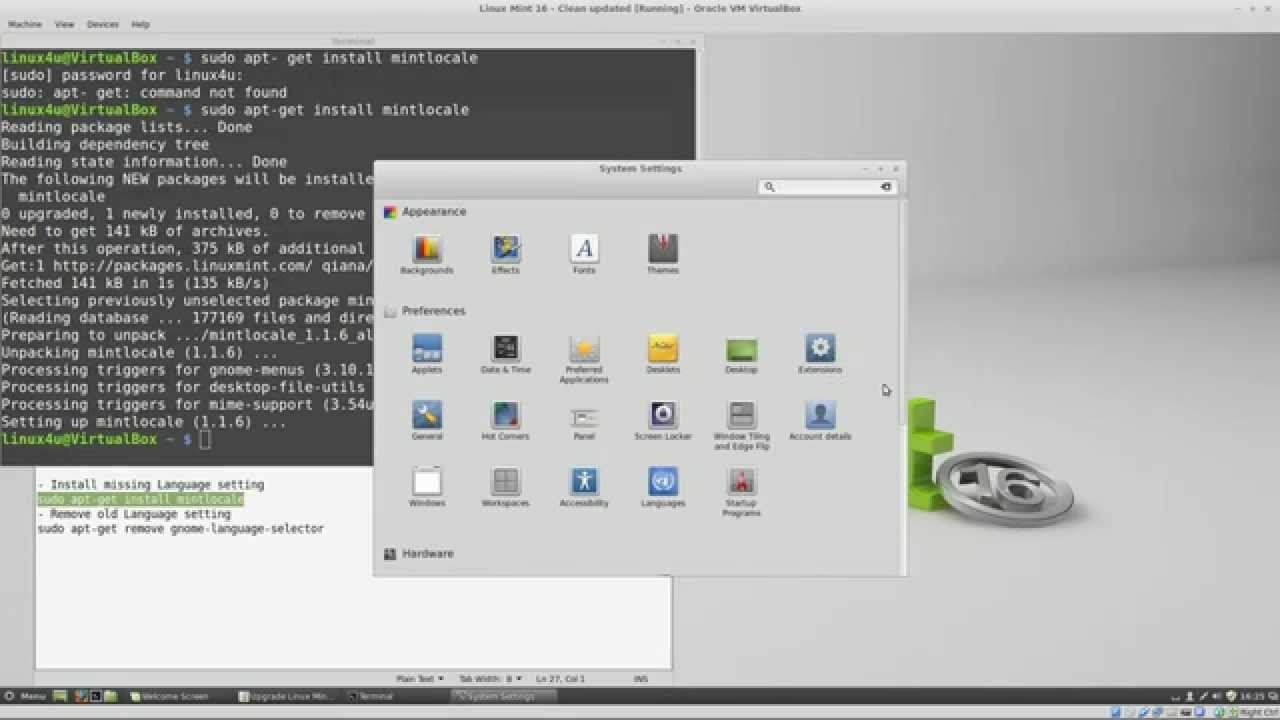Image resolution: width=1280 pixels, height=720 pixels.
Task: Open Windows settings
Action: pos(427,488)
